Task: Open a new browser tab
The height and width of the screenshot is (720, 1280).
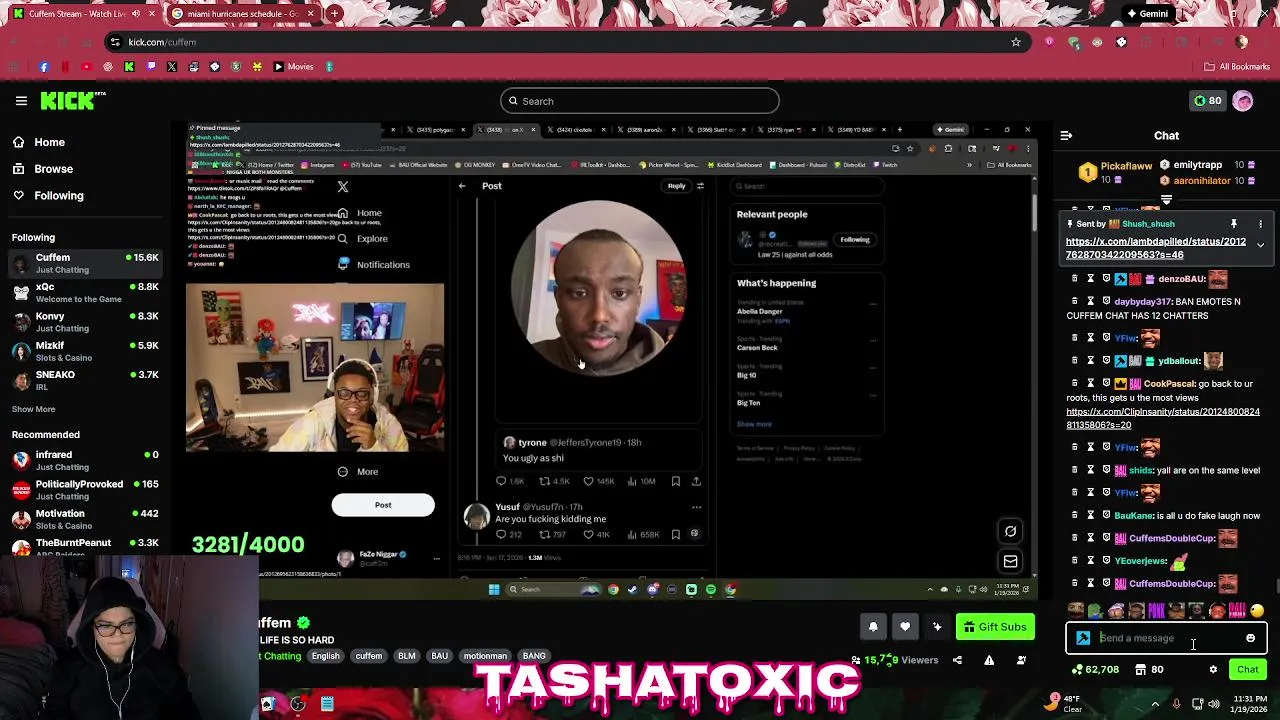Action: click(x=334, y=14)
